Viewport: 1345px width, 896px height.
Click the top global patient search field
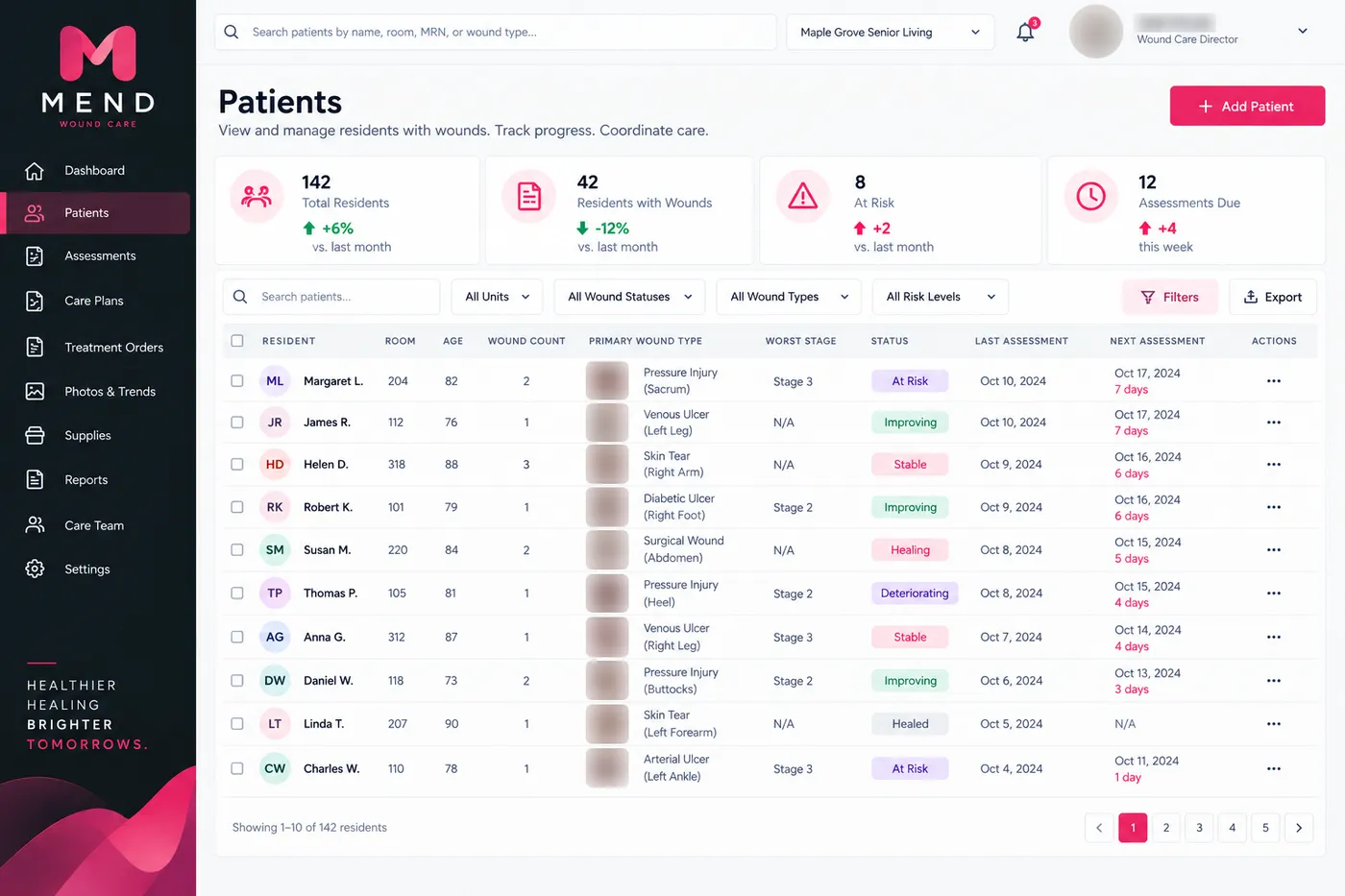pyautogui.click(x=496, y=32)
